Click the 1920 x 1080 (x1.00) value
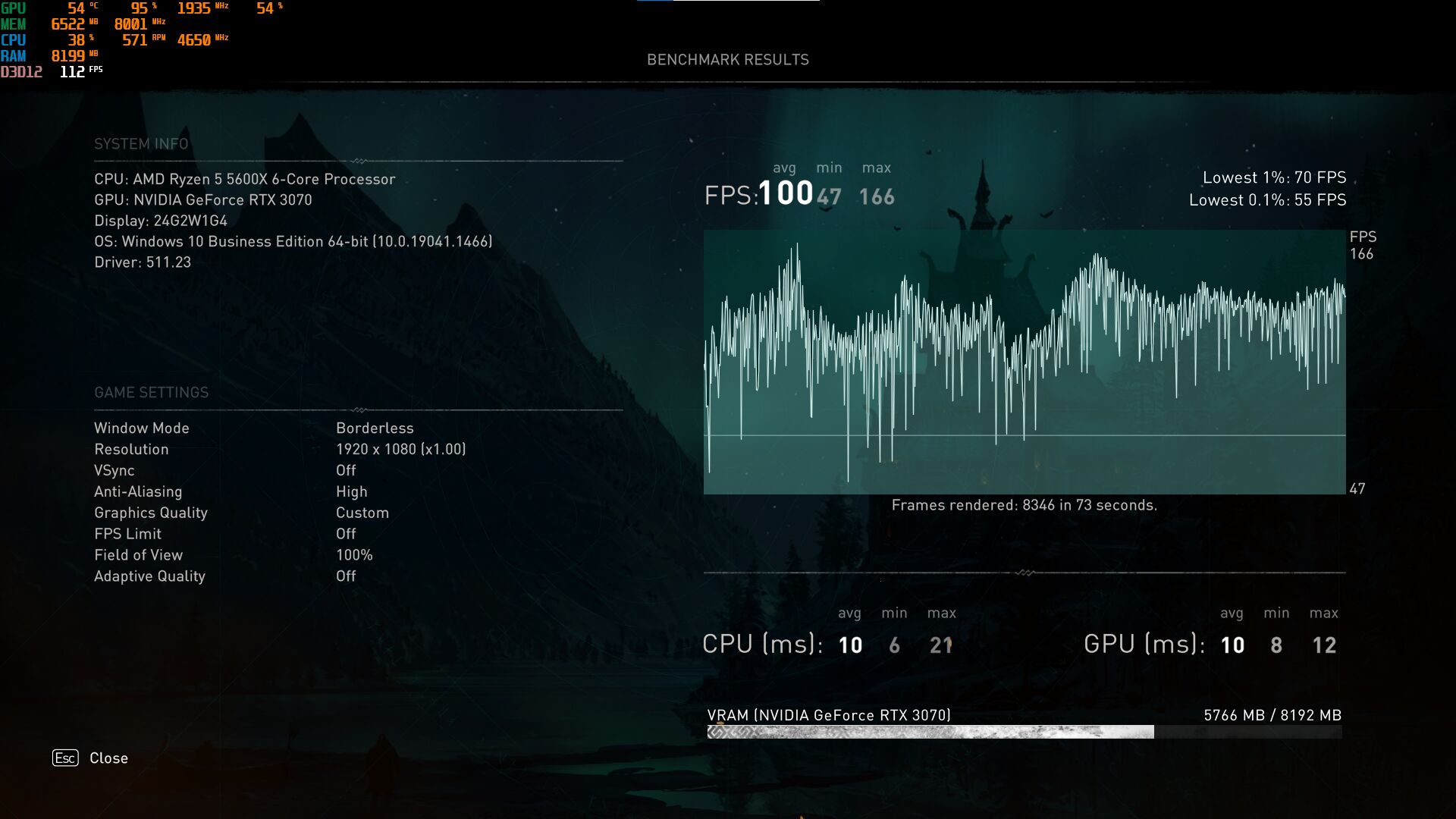The height and width of the screenshot is (819, 1456). click(401, 449)
